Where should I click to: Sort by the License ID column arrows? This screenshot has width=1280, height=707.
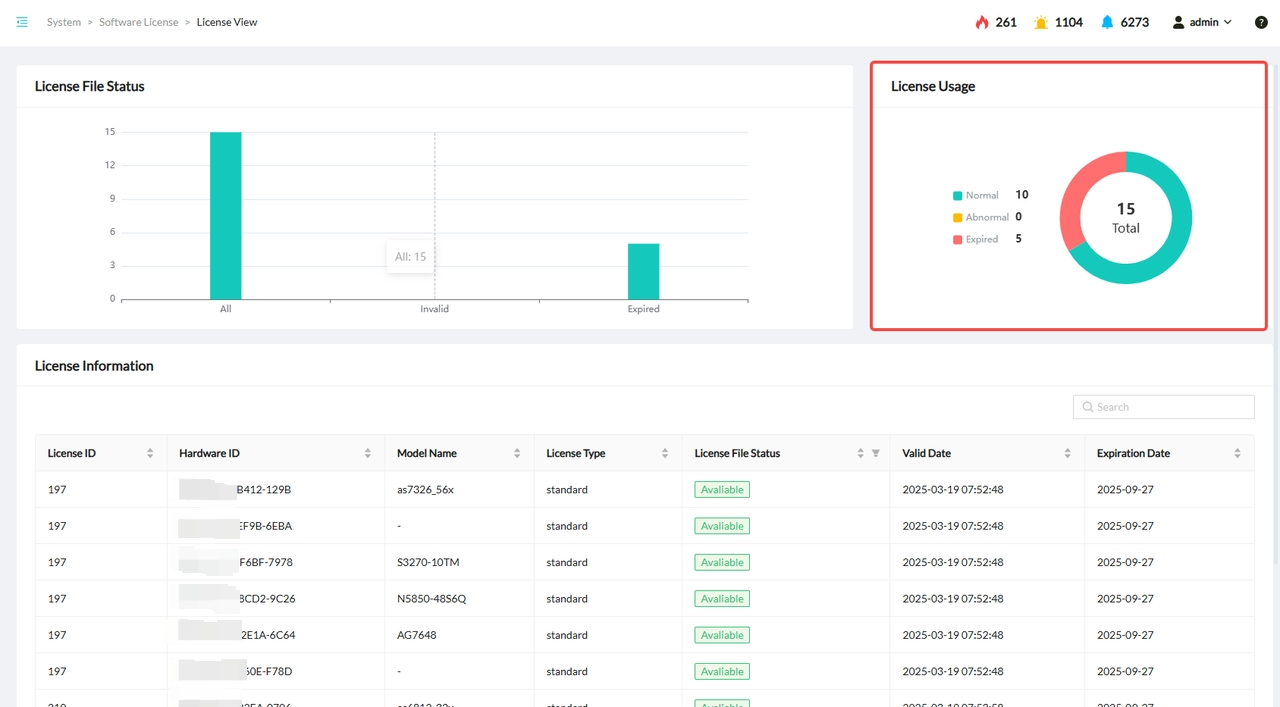(x=150, y=453)
